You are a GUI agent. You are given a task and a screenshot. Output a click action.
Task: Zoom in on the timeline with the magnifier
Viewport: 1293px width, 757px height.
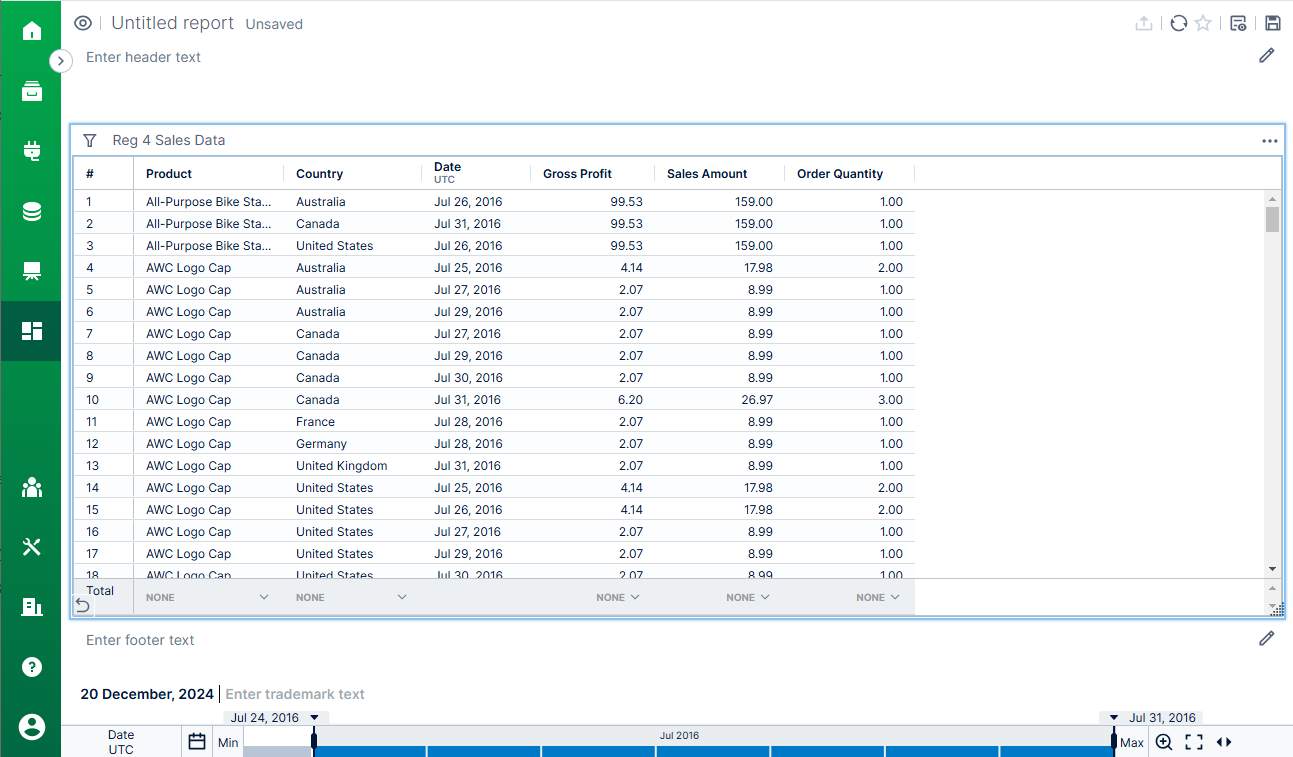(1163, 742)
